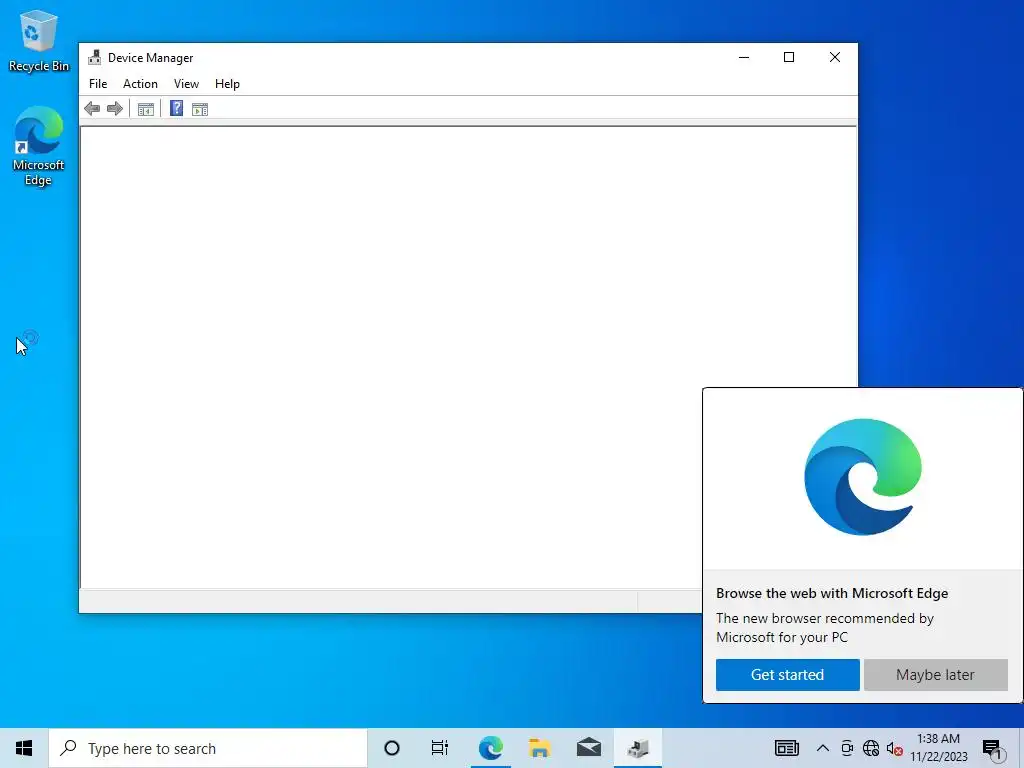Open the View menu
The width and height of the screenshot is (1024, 768).
tap(186, 84)
